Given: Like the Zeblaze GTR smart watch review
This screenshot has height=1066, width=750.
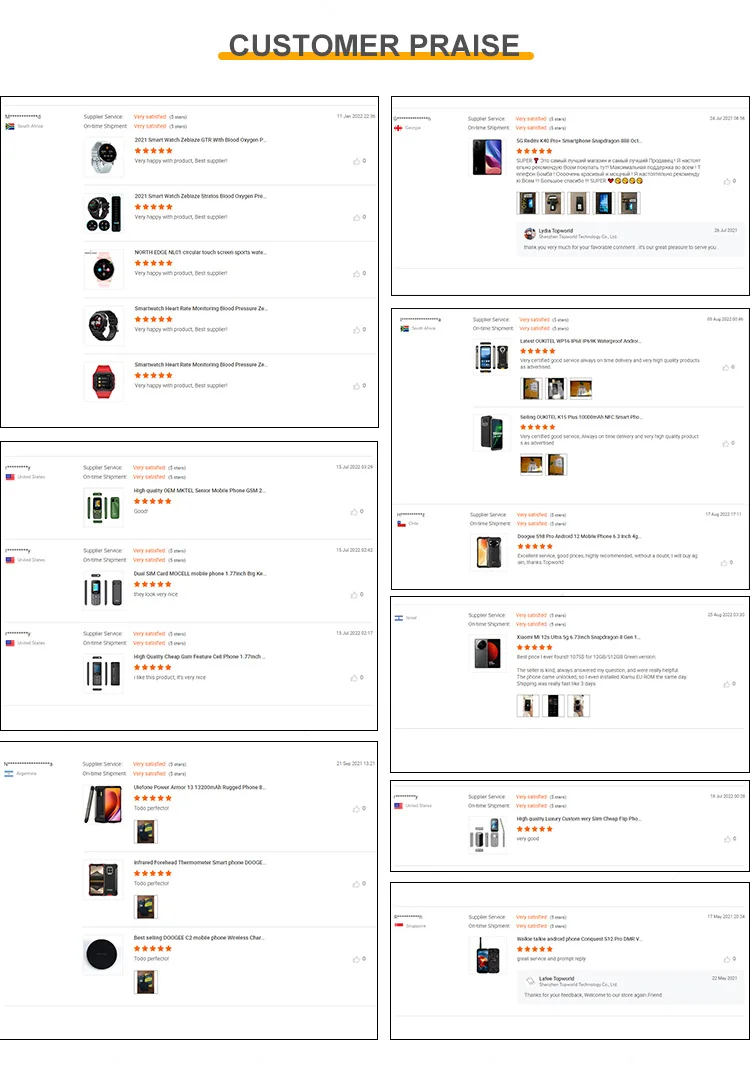Looking at the screenshot, I should pos(356,161).
